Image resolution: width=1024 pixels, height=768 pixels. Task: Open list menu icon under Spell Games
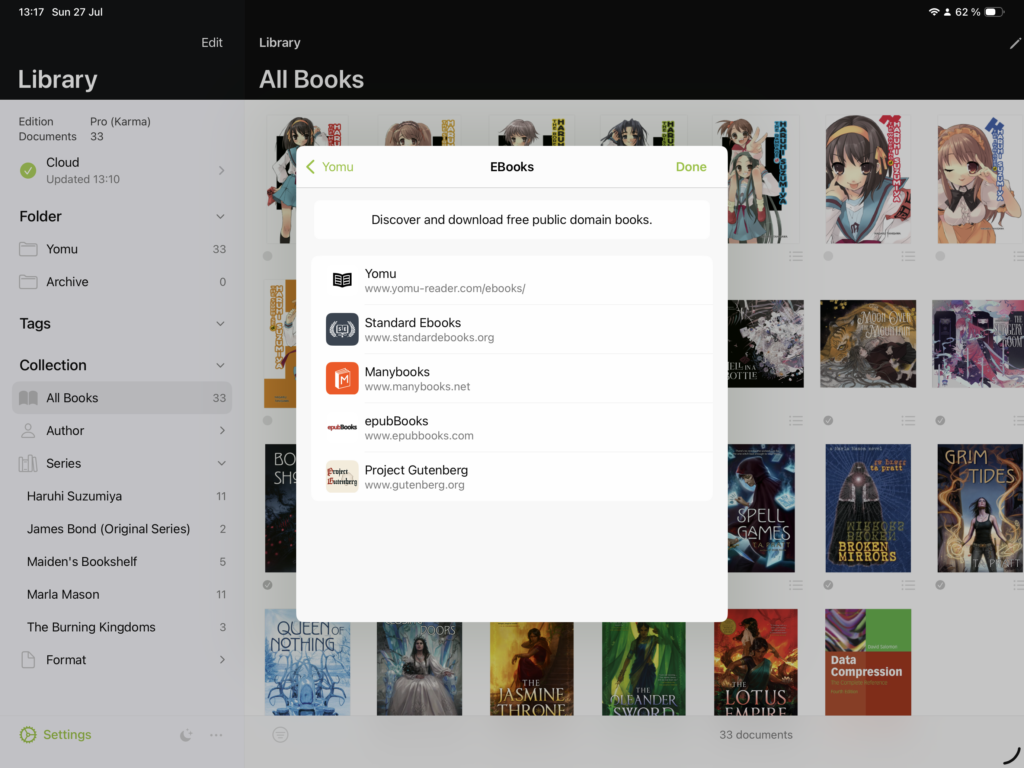(796, 585)
